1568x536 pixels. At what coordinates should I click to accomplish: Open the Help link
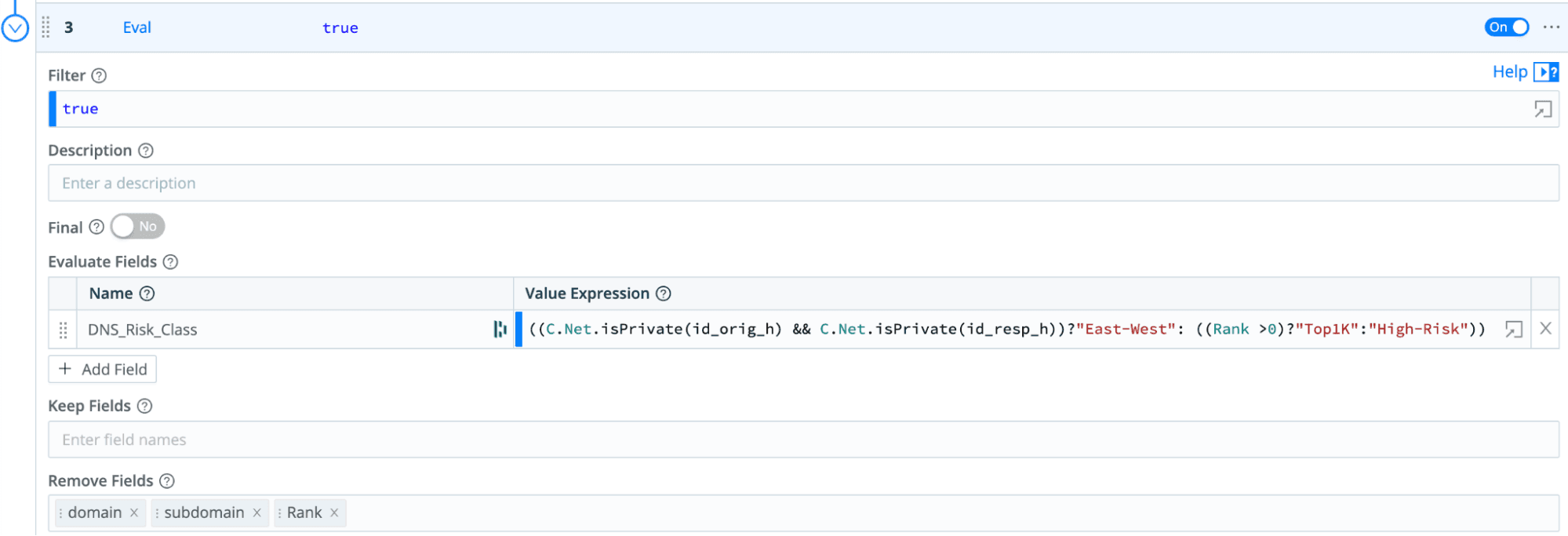coord(1509,72)
